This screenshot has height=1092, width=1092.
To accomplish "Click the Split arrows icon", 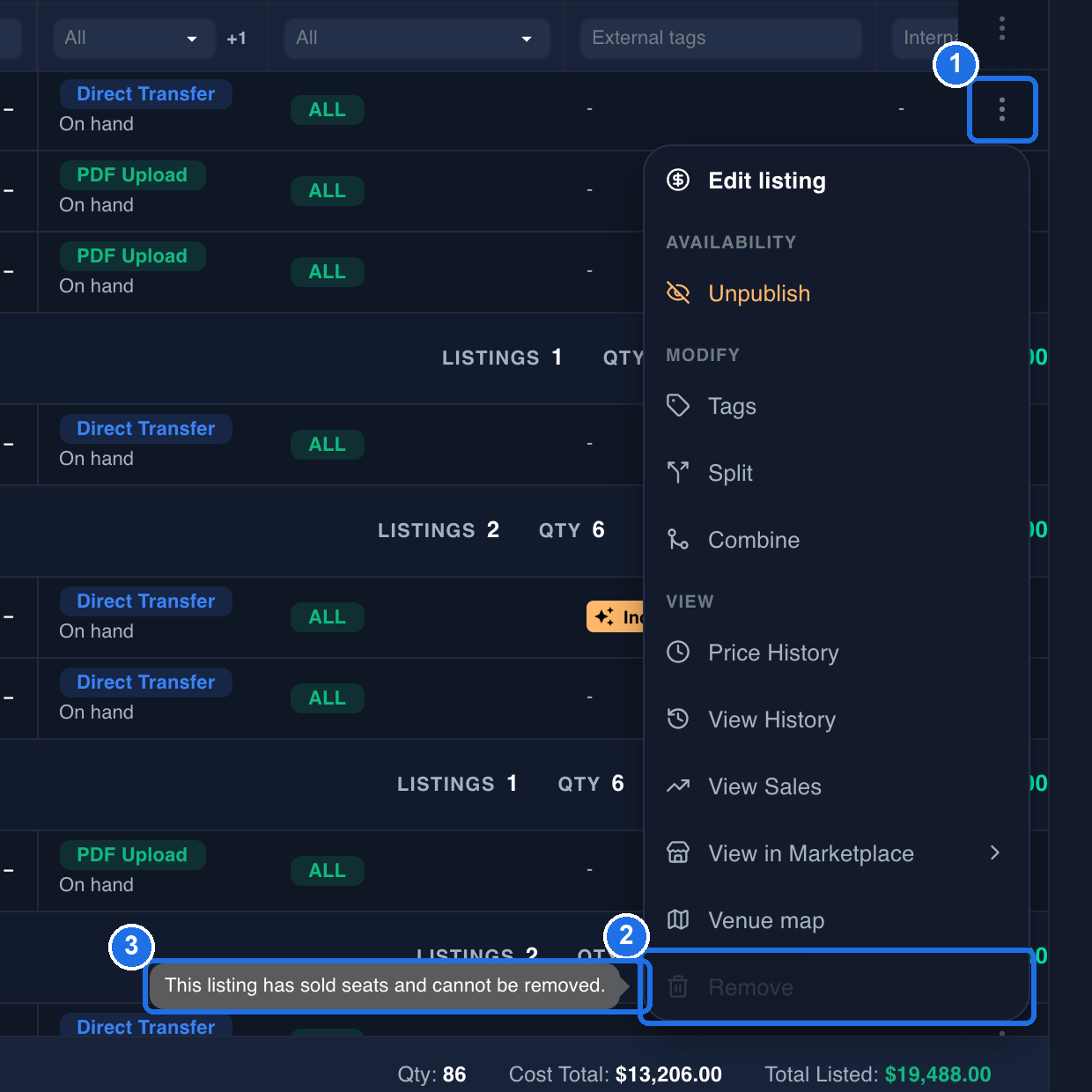I will pos(678,473).
